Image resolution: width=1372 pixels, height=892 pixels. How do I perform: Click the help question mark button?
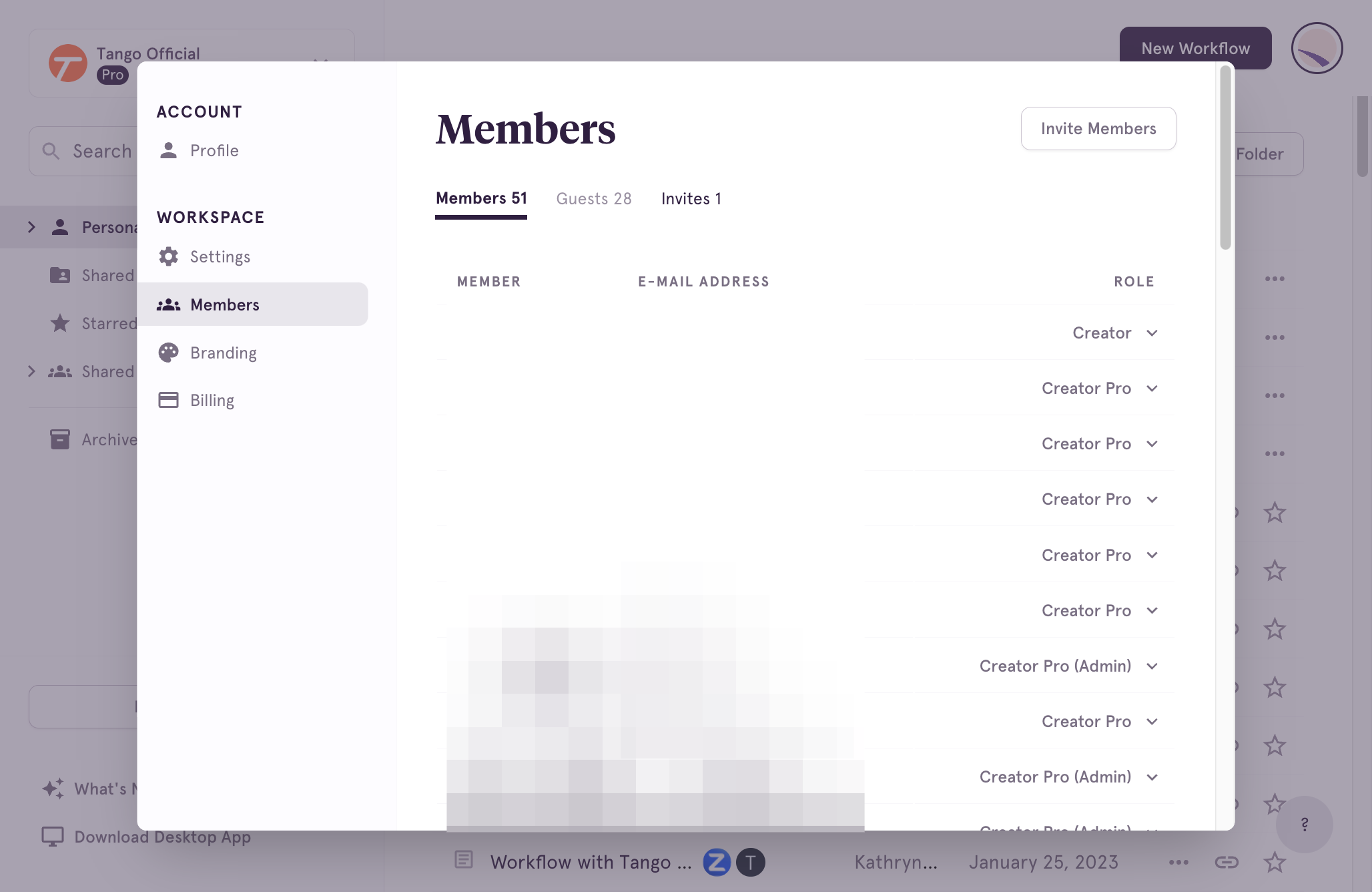[x=1305, y=824]
